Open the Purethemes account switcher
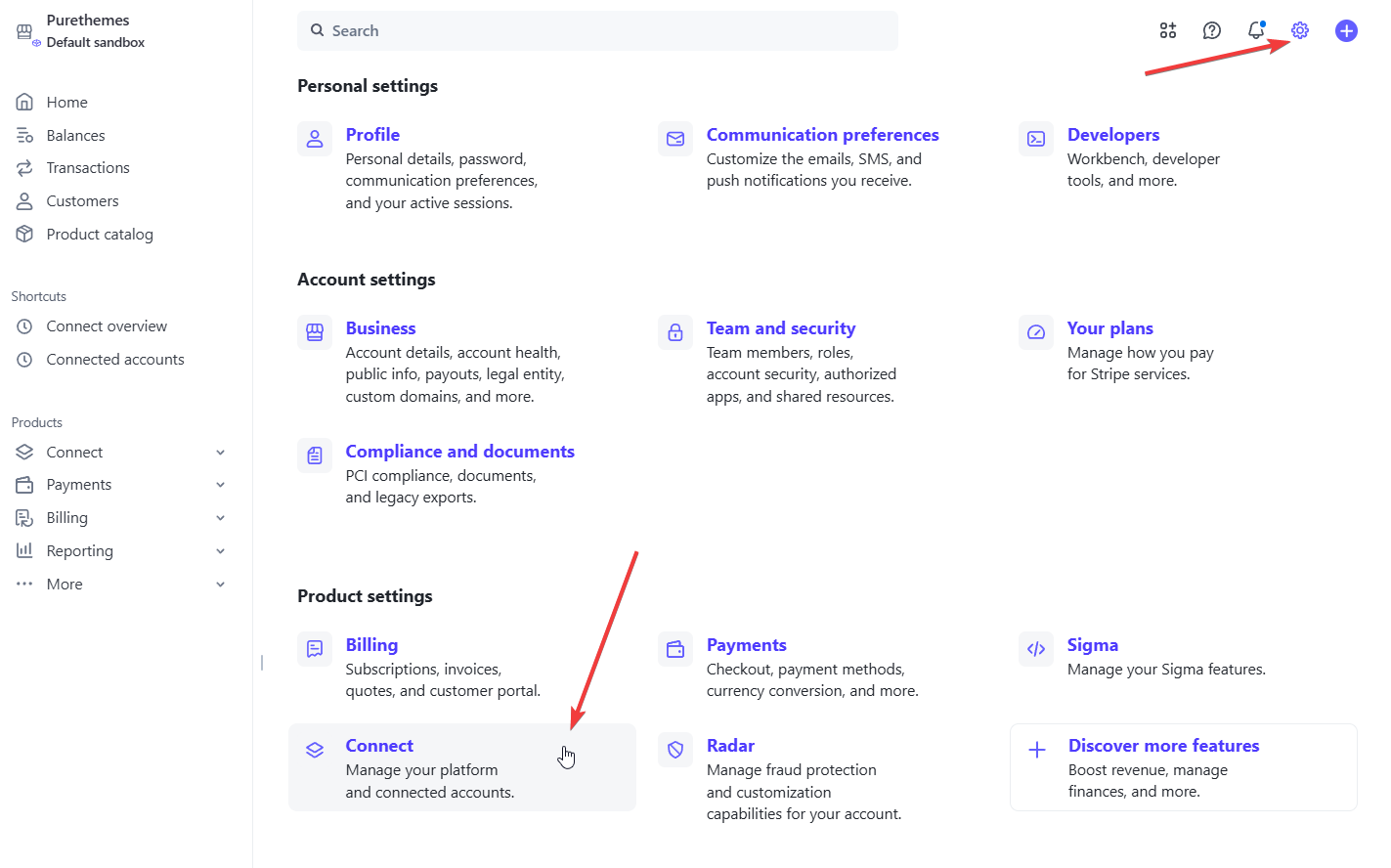The width and height of the screenshot is (1391, 868). (x=88, y=30)
